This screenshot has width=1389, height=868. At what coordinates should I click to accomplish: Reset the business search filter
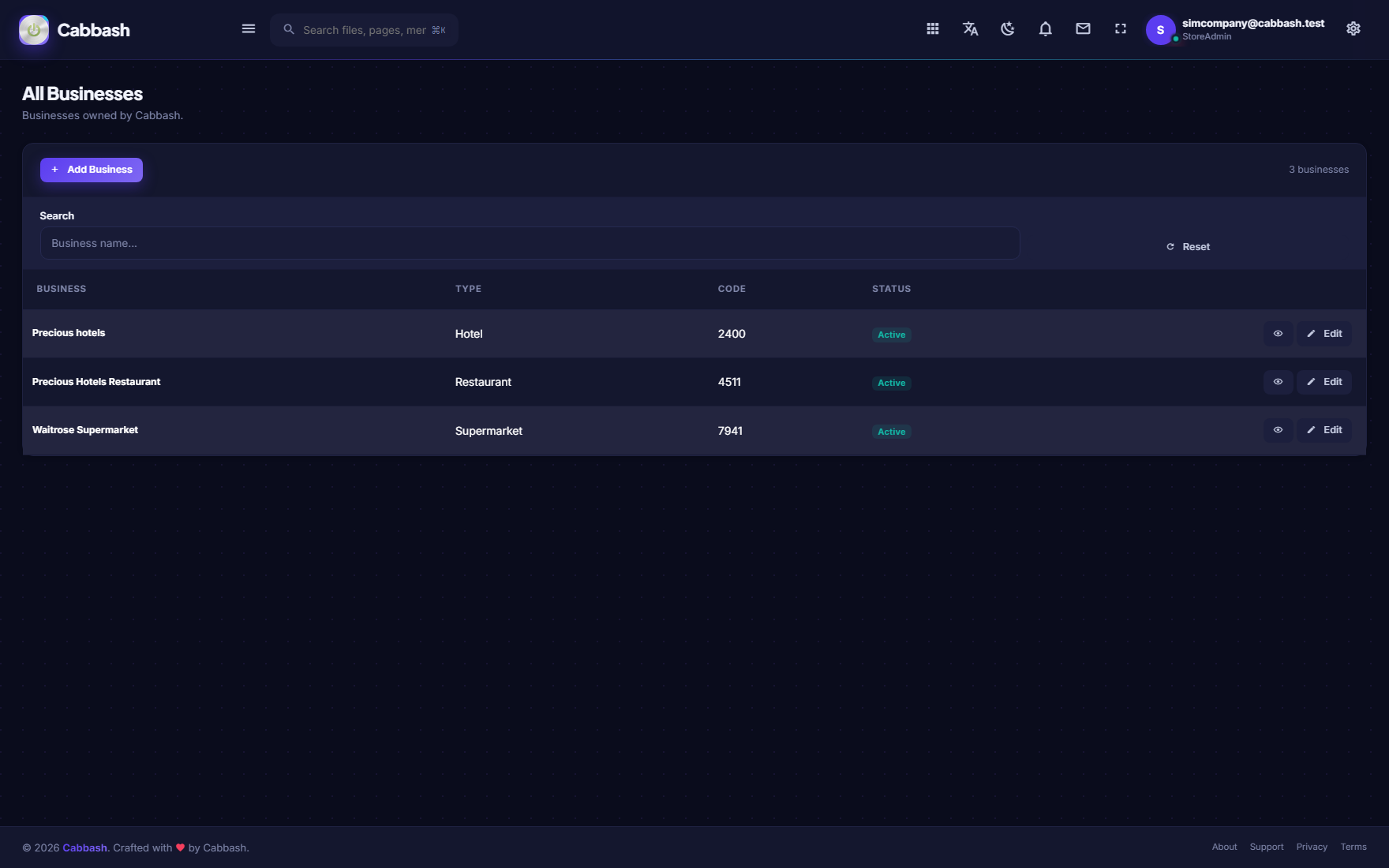[1188, 247]
